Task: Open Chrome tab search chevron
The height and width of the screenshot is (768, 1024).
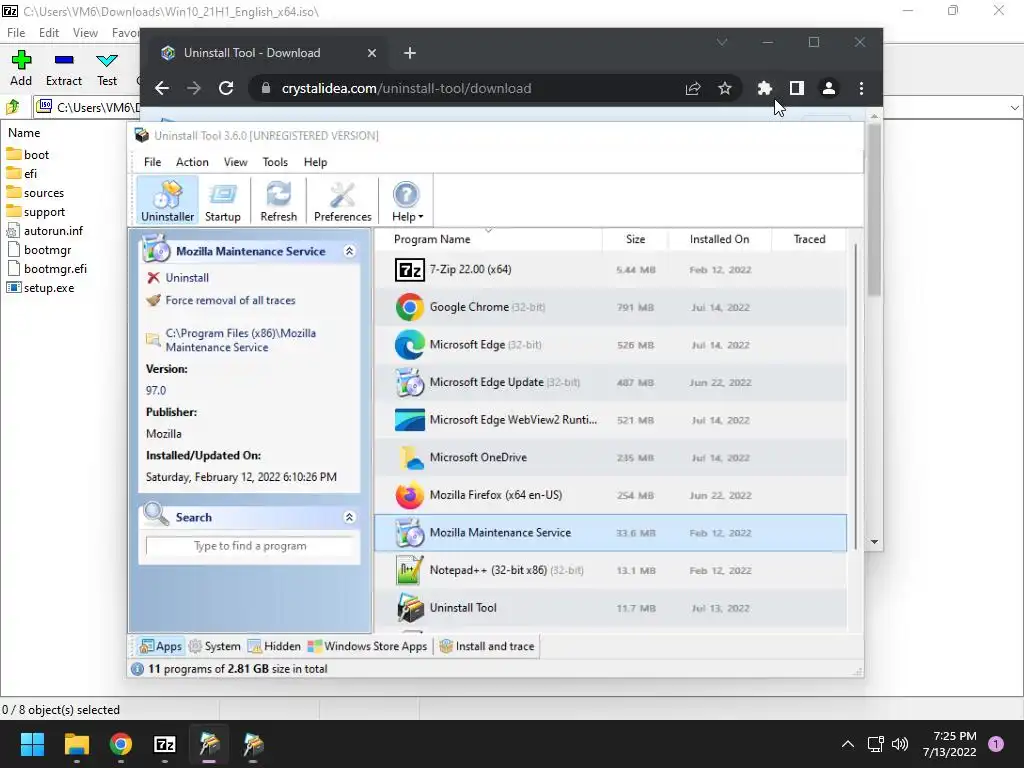Action: 722,42
